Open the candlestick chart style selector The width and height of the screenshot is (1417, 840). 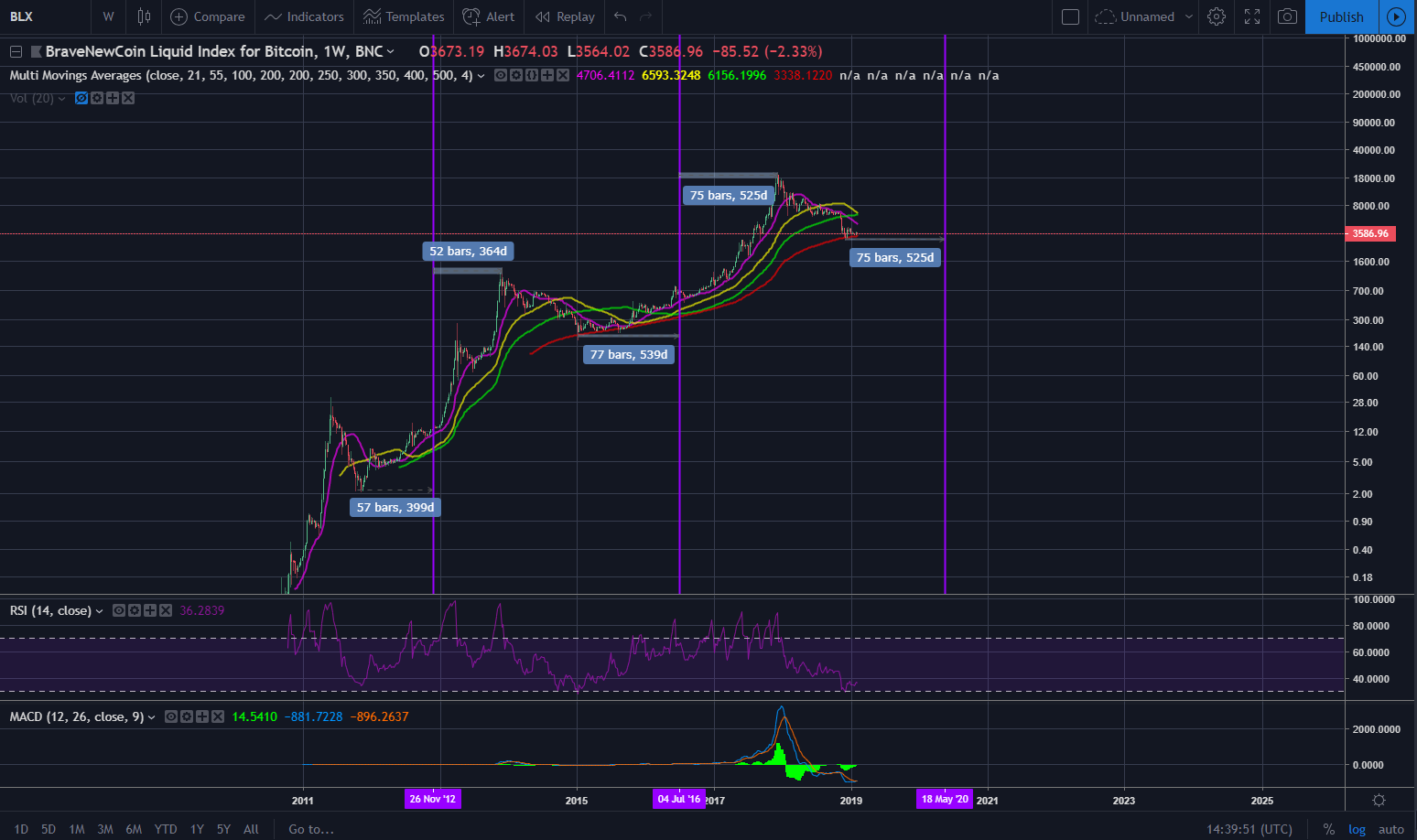tap(144, 16)
